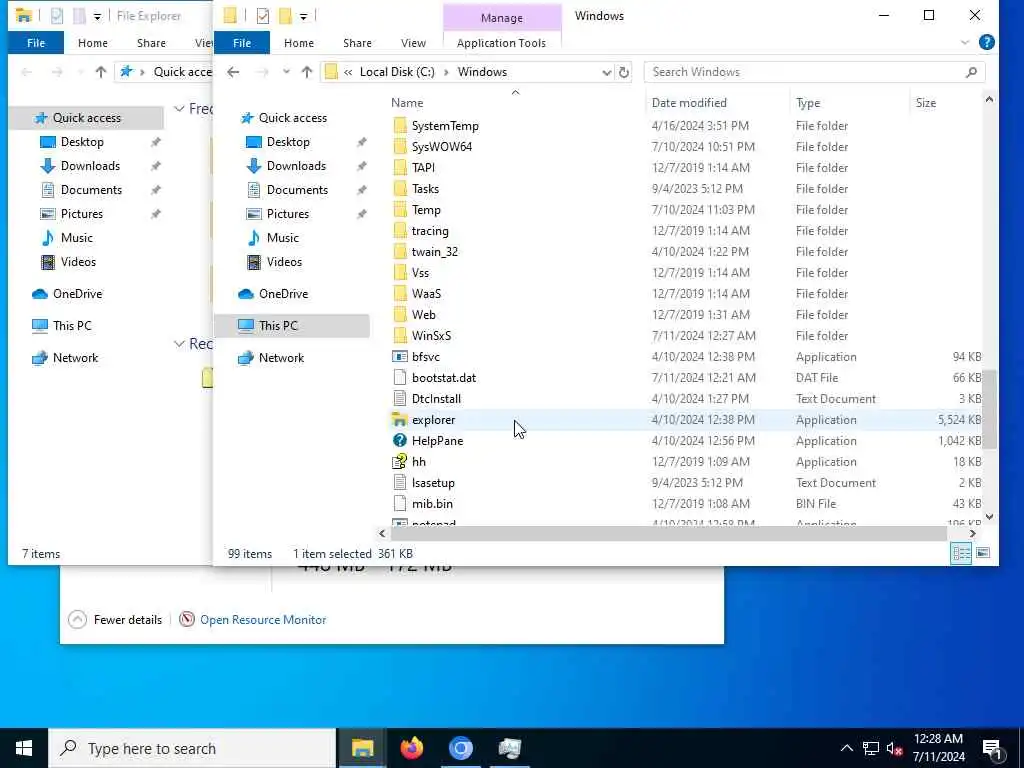
Task: Select the SysWOW64 folder row
Action: point(686,146)
